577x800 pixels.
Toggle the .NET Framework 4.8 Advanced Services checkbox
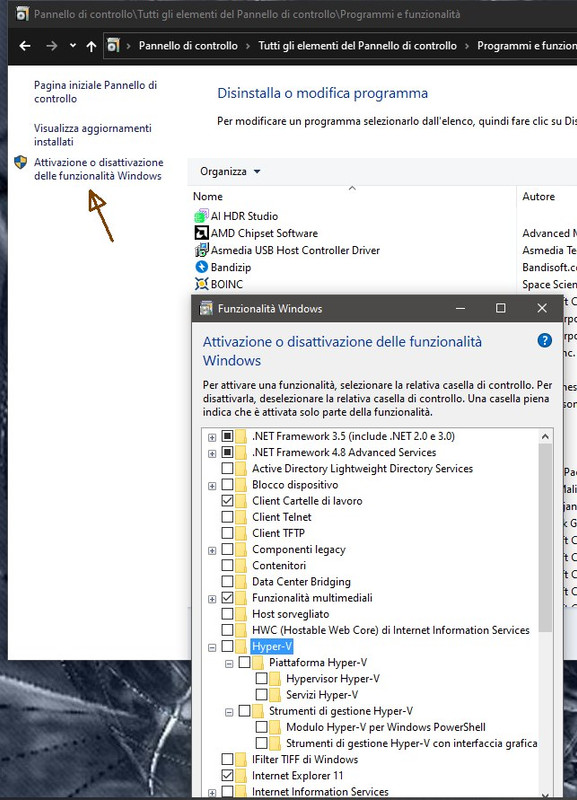[x=228, y=452]
